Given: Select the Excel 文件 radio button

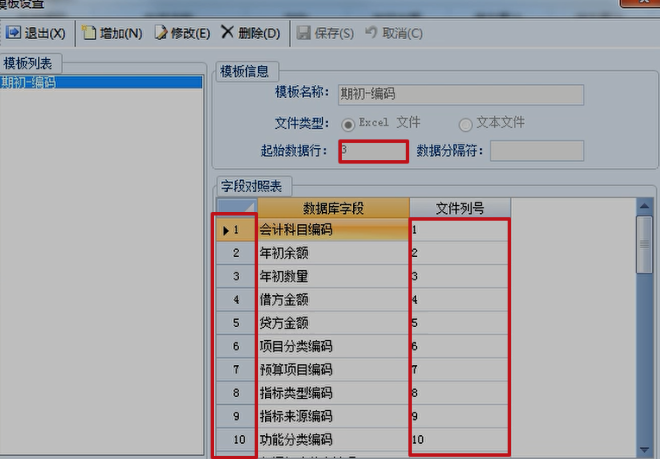Looking at the screenshot, I should click(x=349, y=124).
